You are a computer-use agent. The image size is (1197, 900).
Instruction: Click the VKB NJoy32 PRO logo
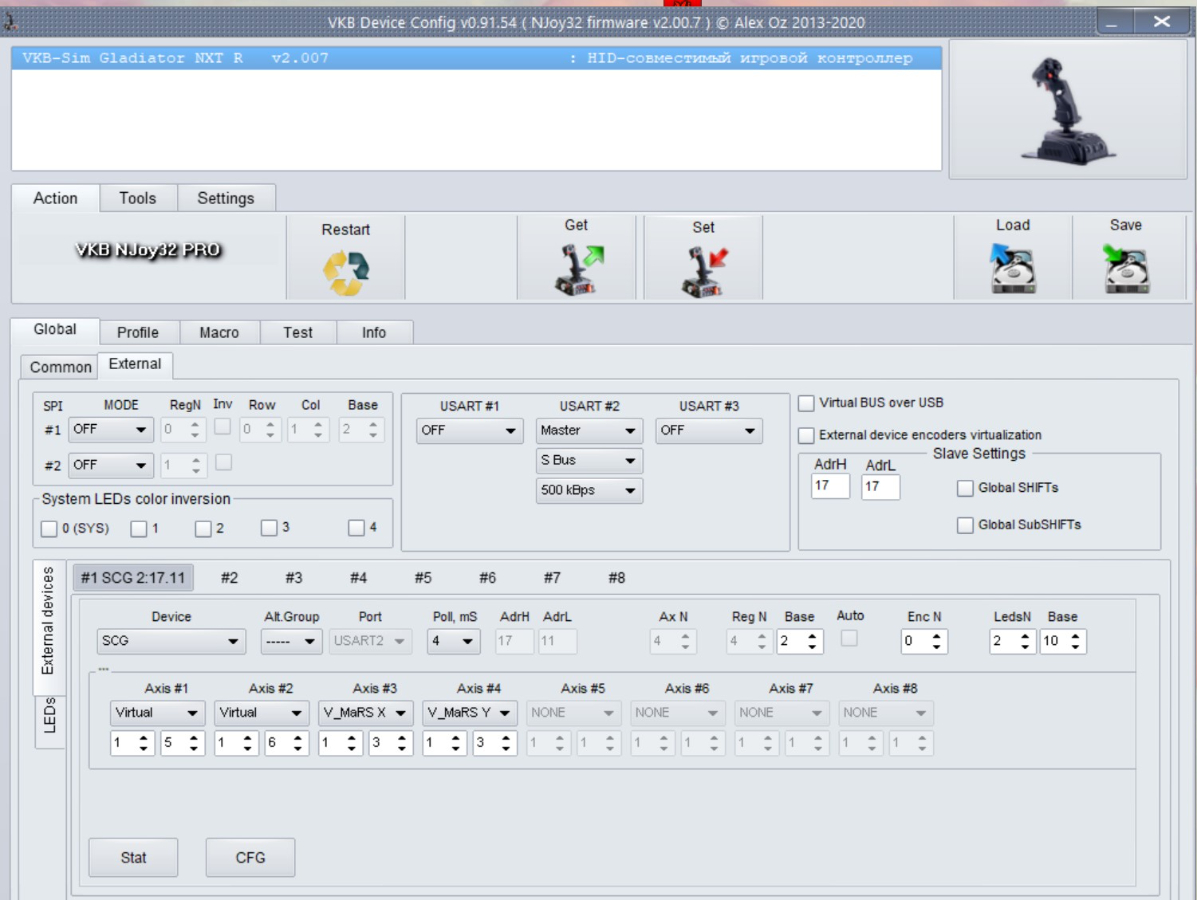(148, 250)
